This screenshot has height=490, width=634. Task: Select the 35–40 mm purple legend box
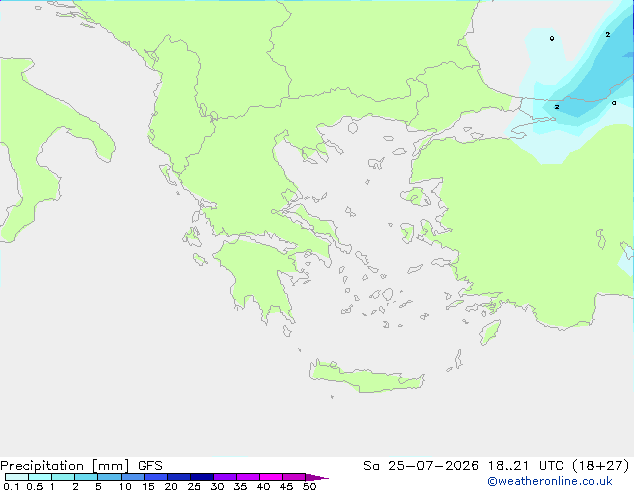pos(248,477)
